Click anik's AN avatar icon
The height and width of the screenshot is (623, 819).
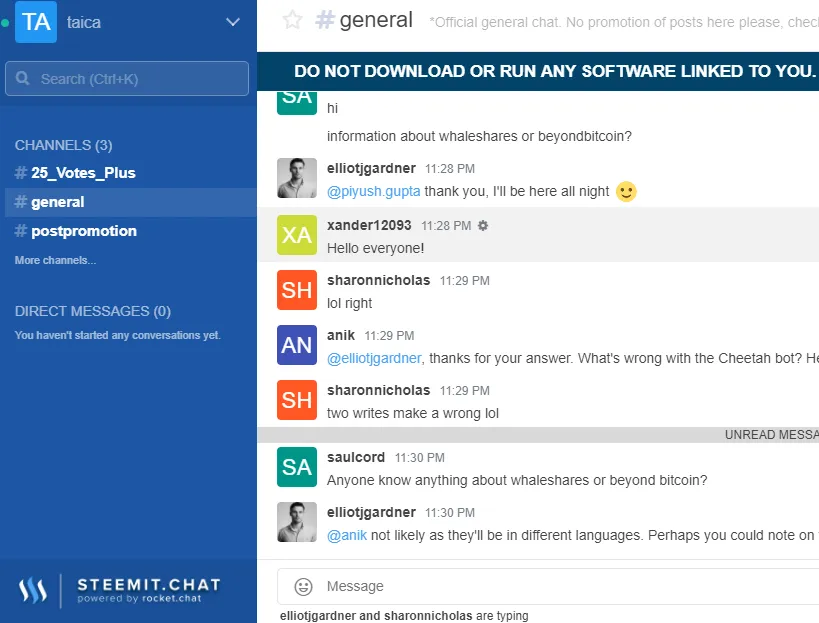point(297,345)
